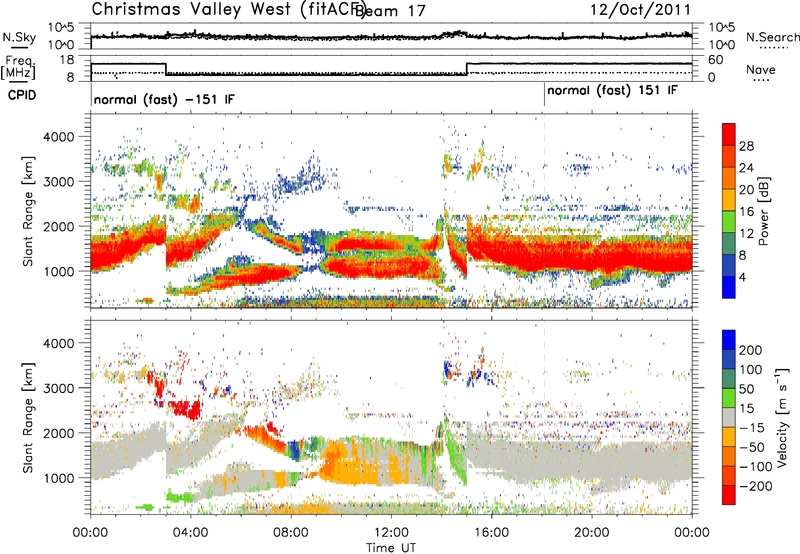Click the blue top segment of Velocity colorbar

(729, 340)
